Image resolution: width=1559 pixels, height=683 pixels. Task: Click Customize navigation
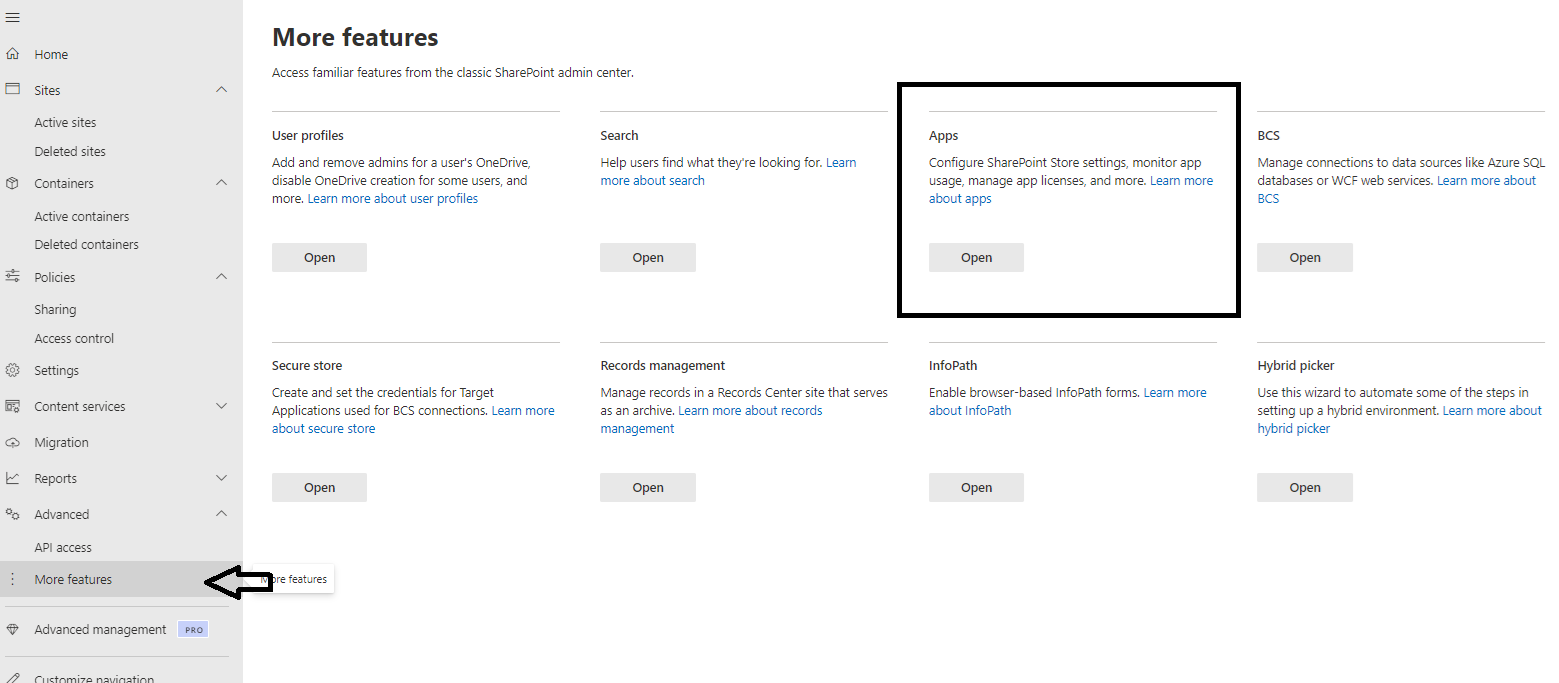click(x=94, y=679)
